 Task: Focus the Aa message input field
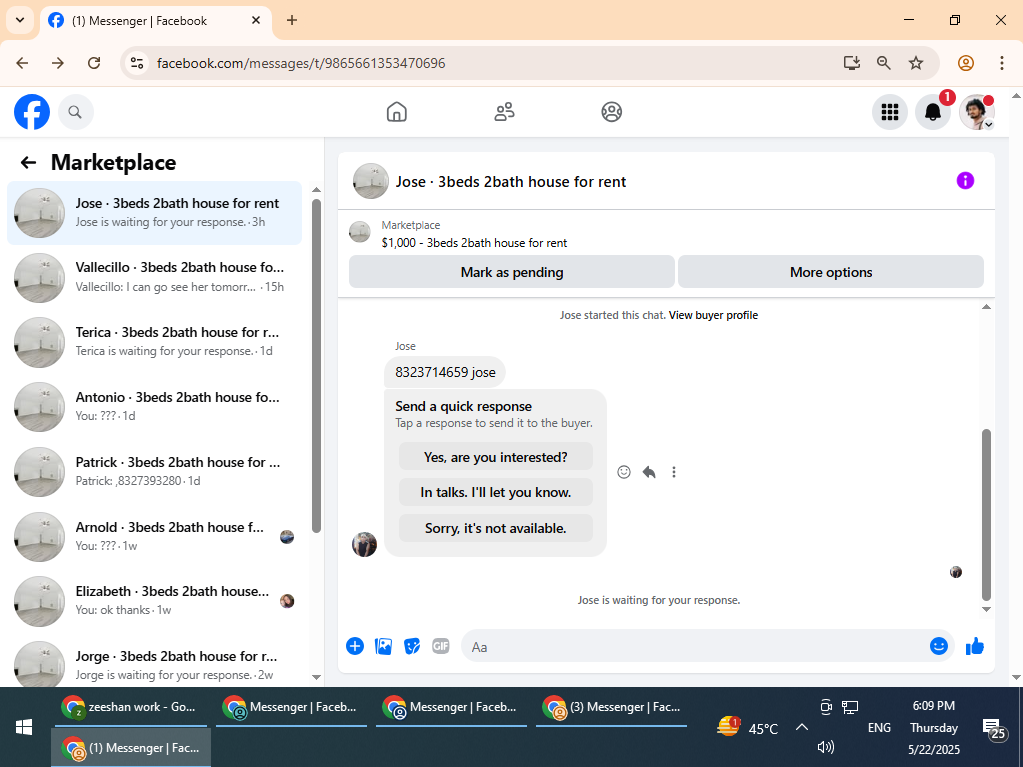coord(695,646)
